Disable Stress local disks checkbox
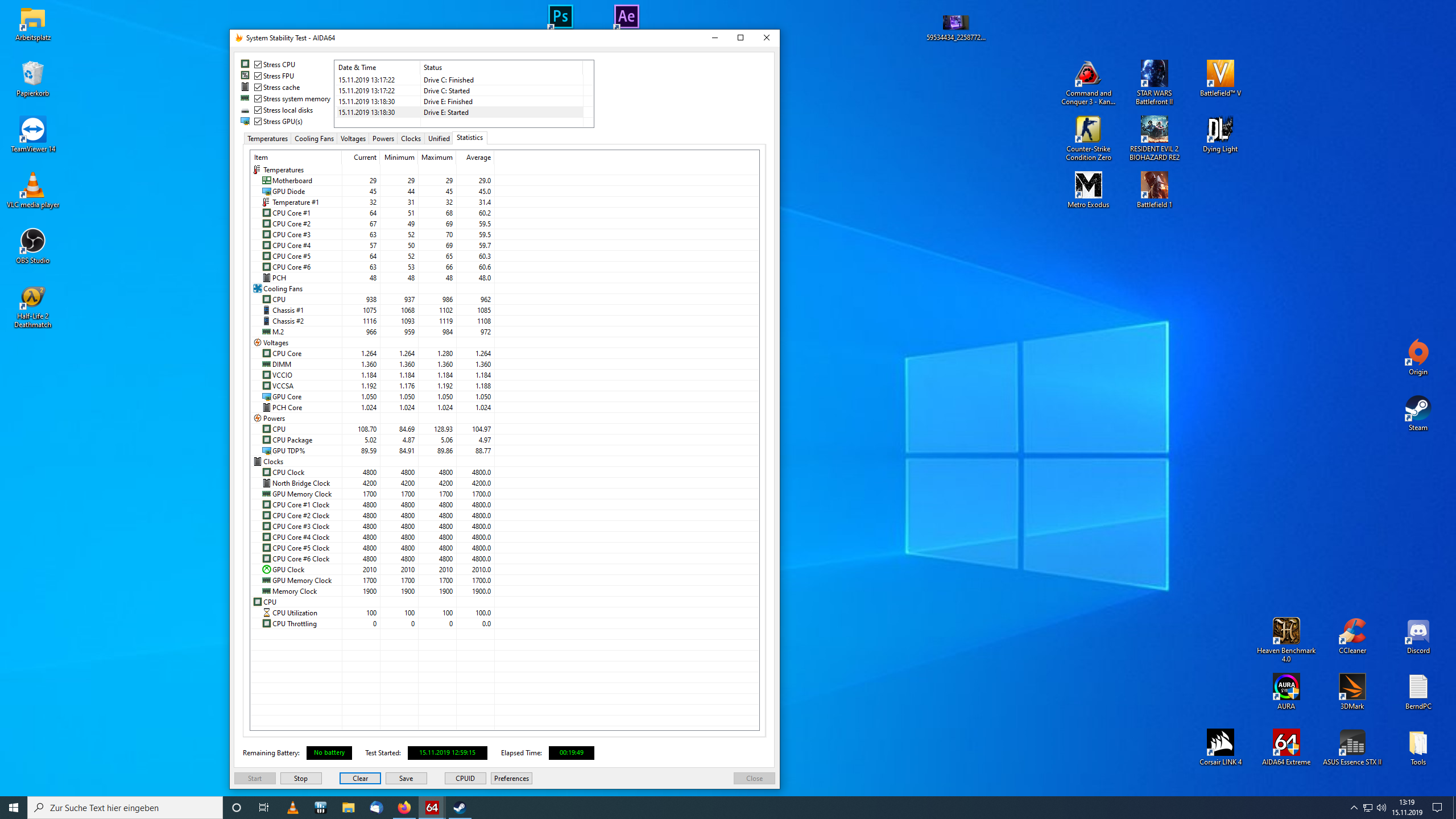This screenshot has height=819, width=1456. 258,110
